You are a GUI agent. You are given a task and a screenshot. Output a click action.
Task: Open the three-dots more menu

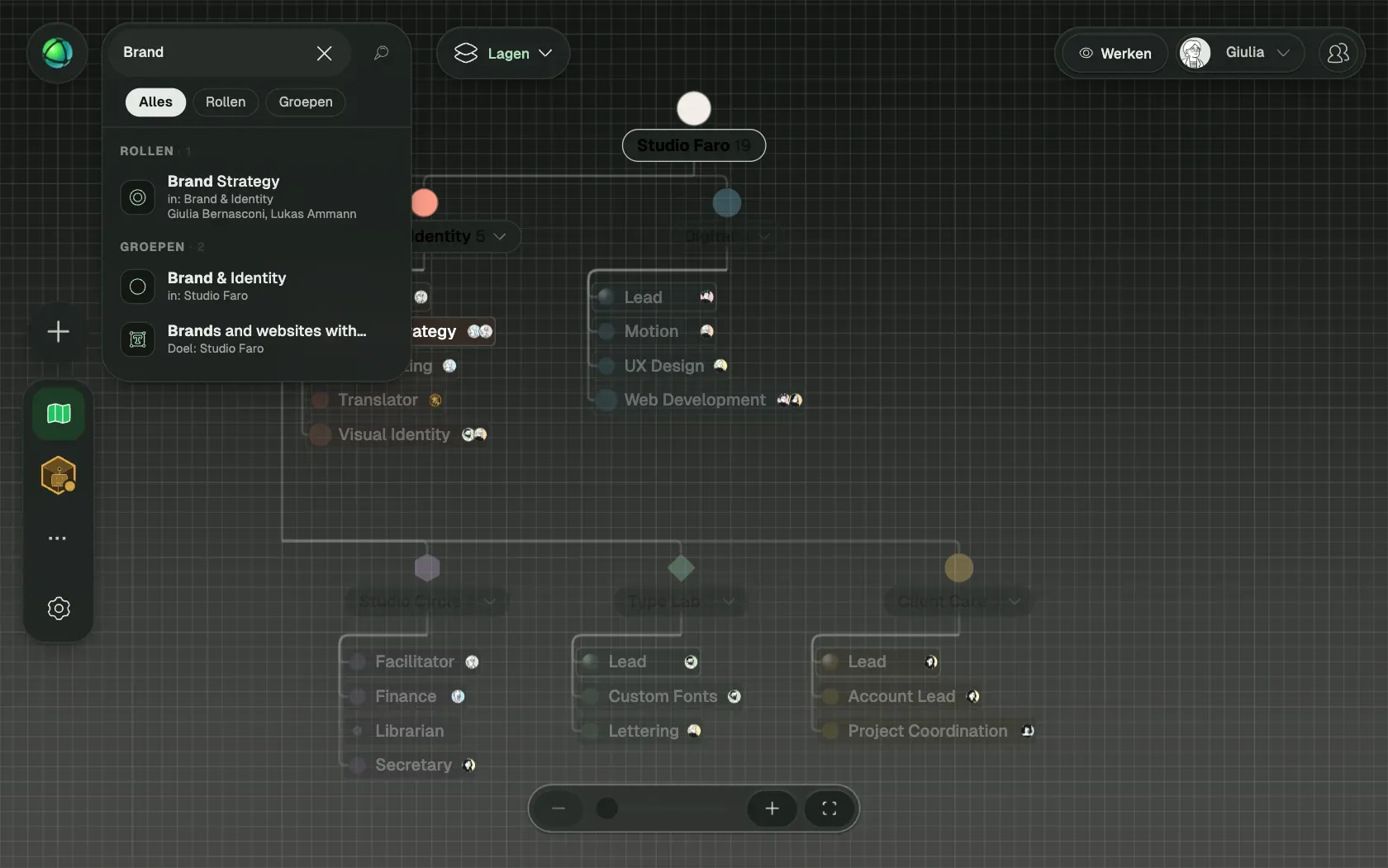point(57,538)
